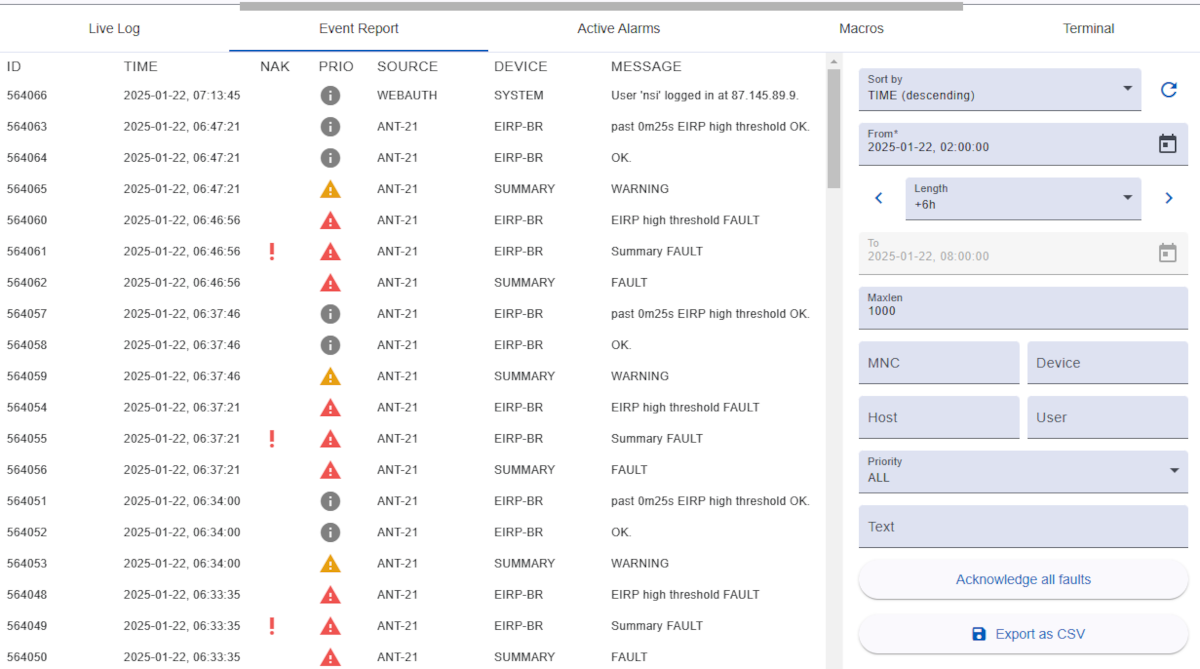Expand the Length dropdown showing +6h

pos(1022,198)
